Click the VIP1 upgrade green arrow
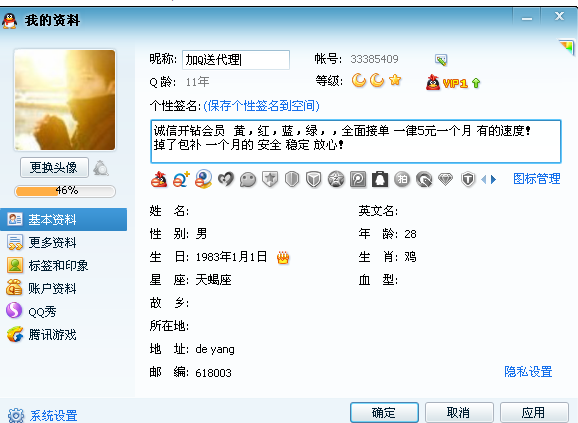The width and height of the screenshot is (578, 423). point(476,83)
